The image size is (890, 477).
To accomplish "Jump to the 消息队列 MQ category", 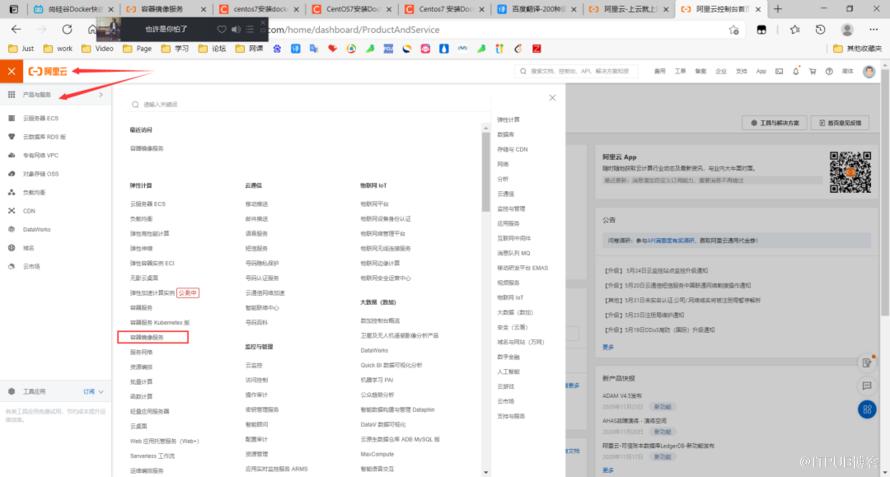I will point(513,253).
